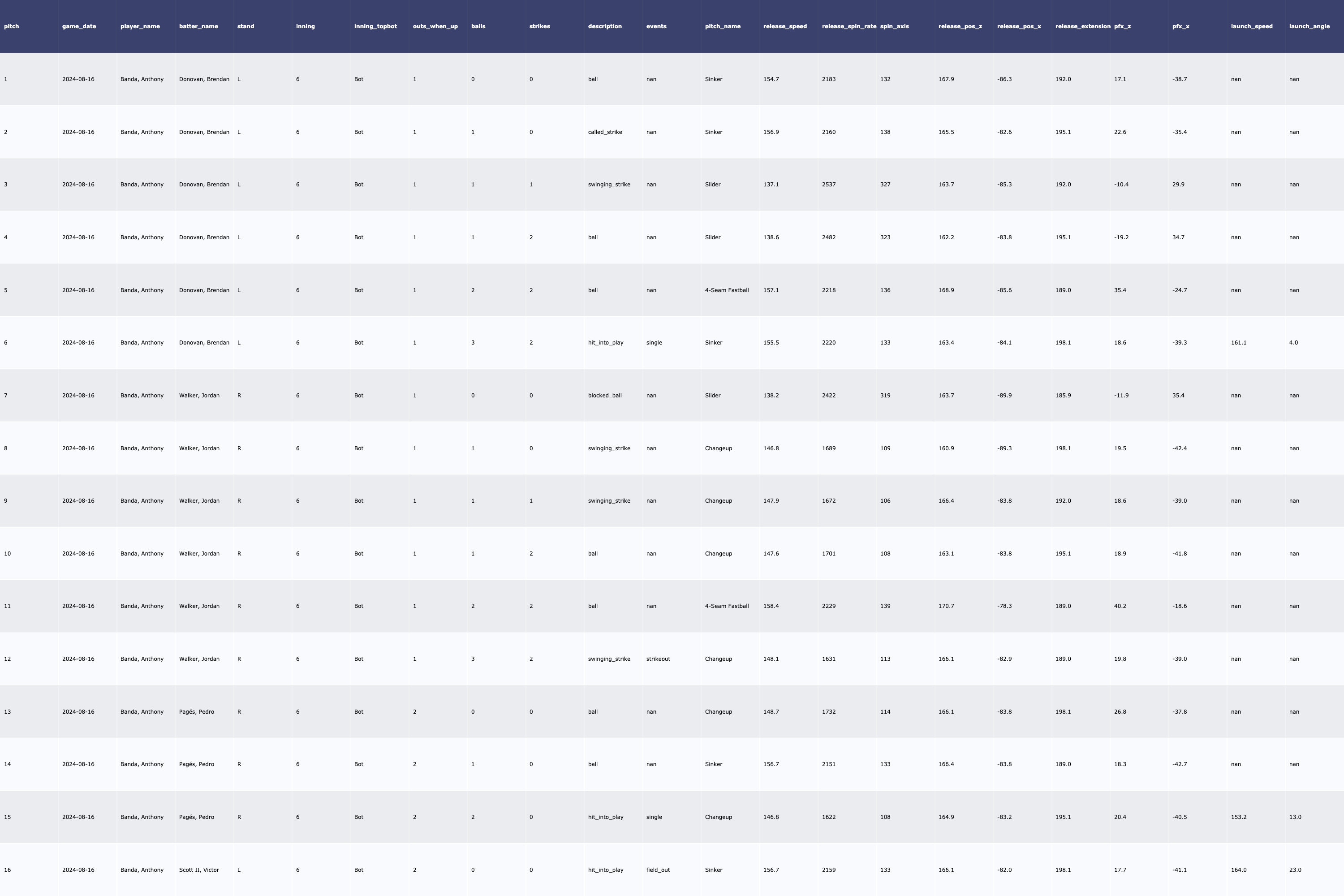The width and height of the screenshot is (1344, 896).
Task: Click the release_speed column header
Action: click(x=784, y=26)
